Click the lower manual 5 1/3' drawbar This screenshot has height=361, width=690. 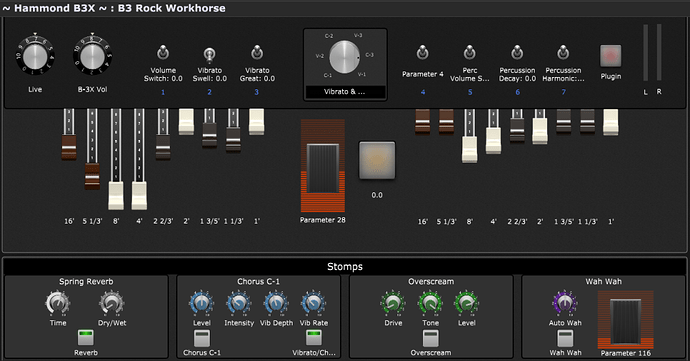(x=446, y=122)
